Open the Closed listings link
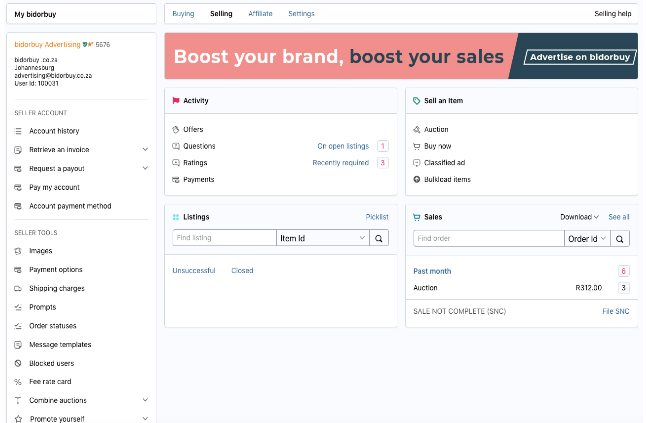Viewport: 646px width, 423px height. point(242,271)
